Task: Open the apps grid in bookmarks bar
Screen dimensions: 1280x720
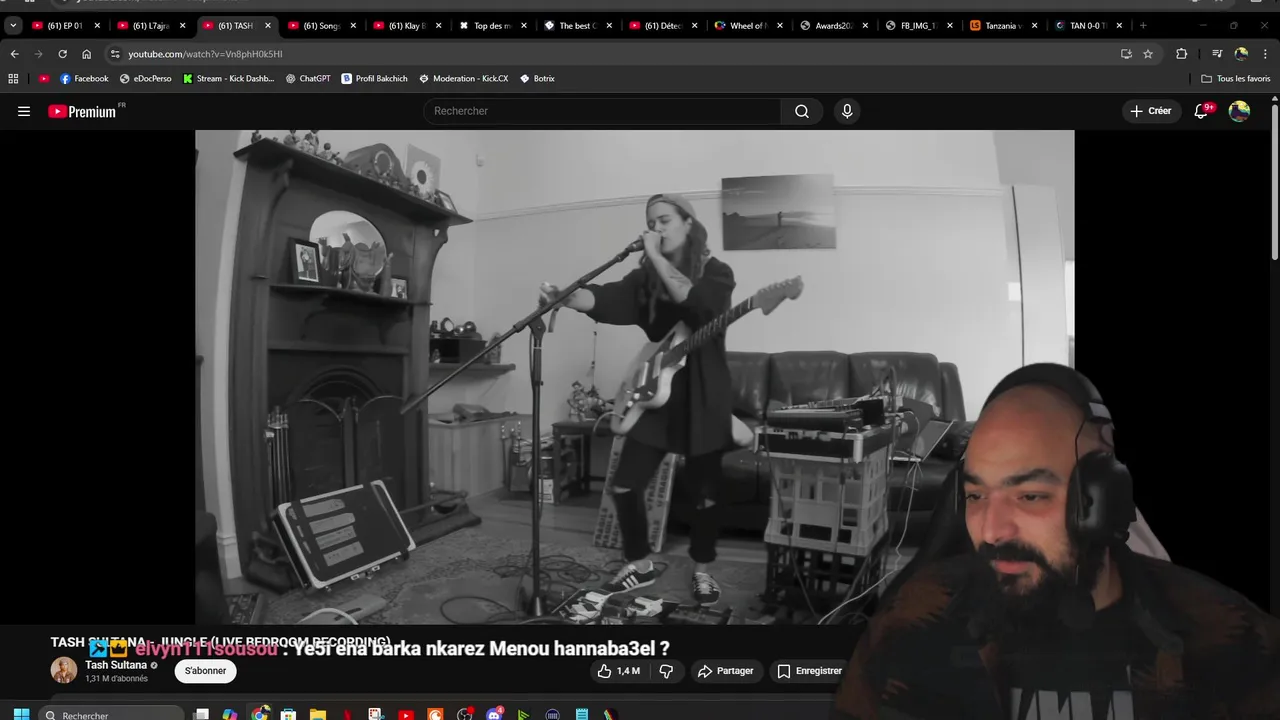Action: point(13,78)
